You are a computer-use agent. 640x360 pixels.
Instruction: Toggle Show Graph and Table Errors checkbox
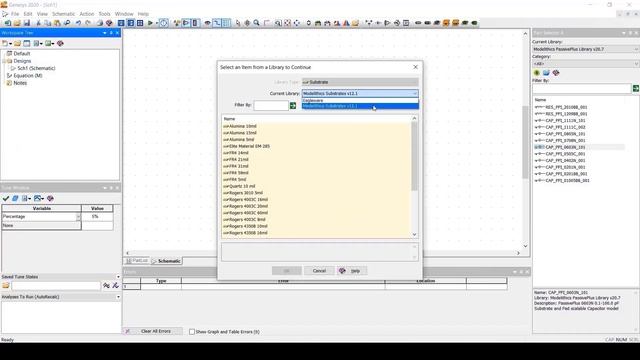coord(192,332)
